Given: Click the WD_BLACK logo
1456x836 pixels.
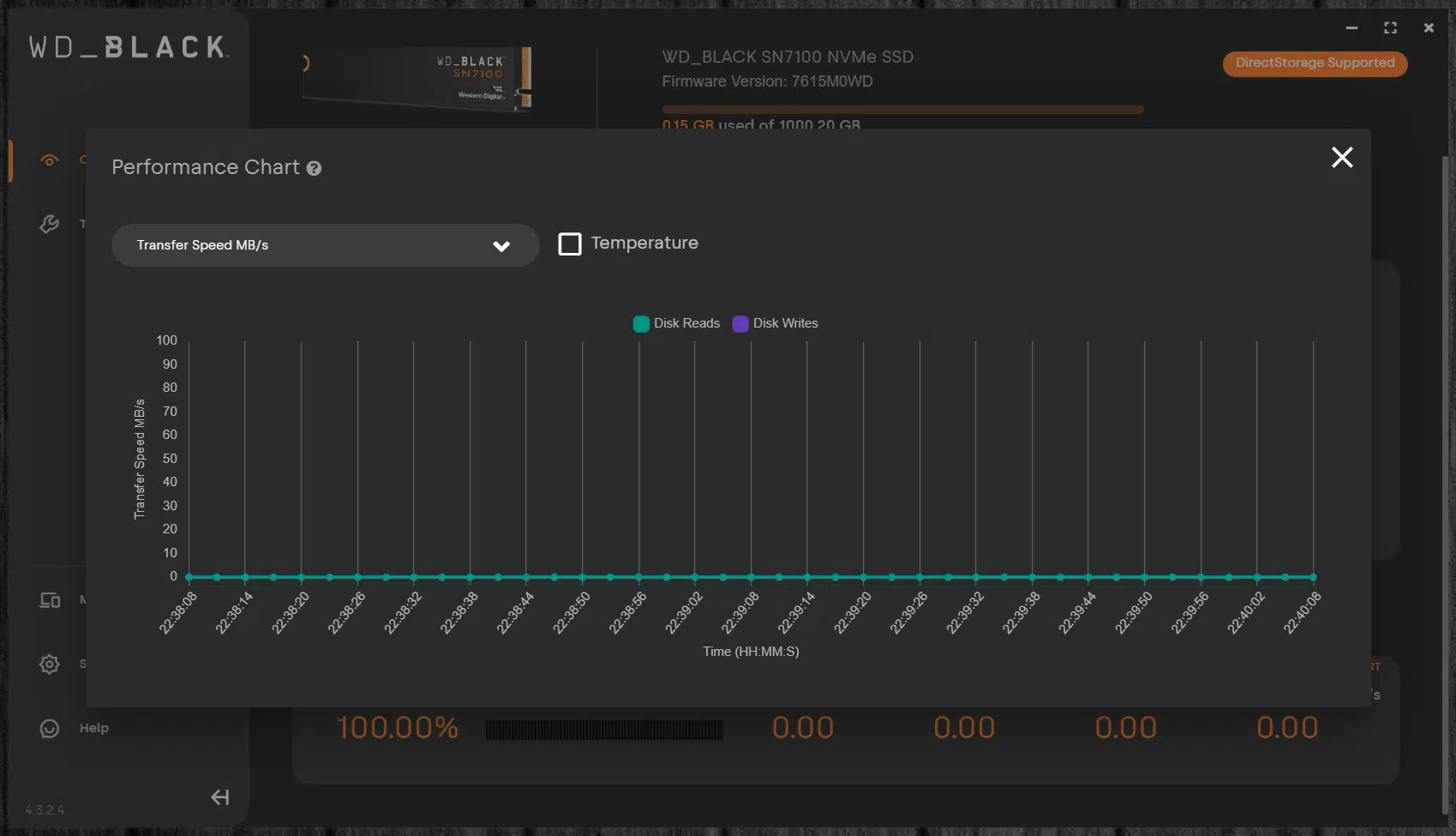Looking at the screenshot, I should tap(129, 47).
